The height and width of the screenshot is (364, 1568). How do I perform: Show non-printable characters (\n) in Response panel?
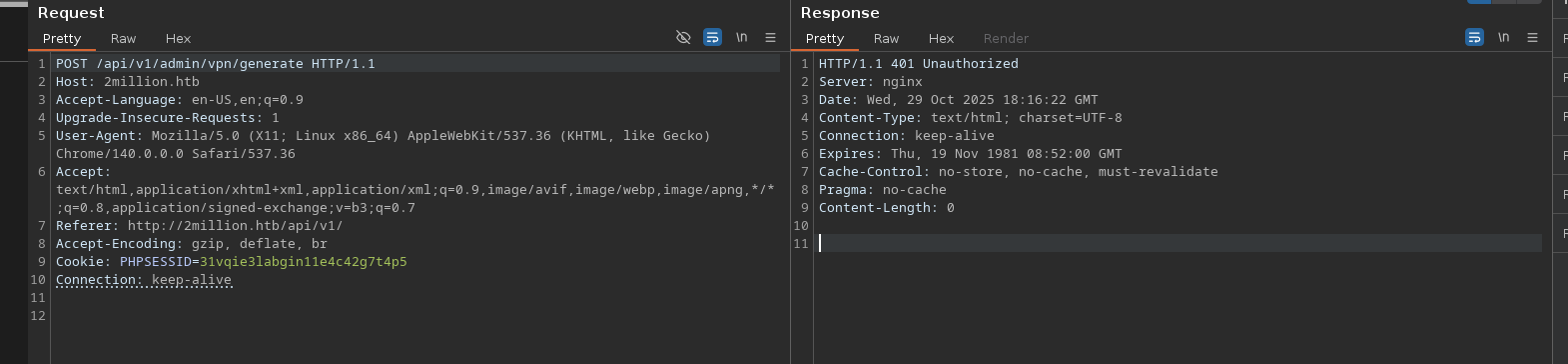1504,37
